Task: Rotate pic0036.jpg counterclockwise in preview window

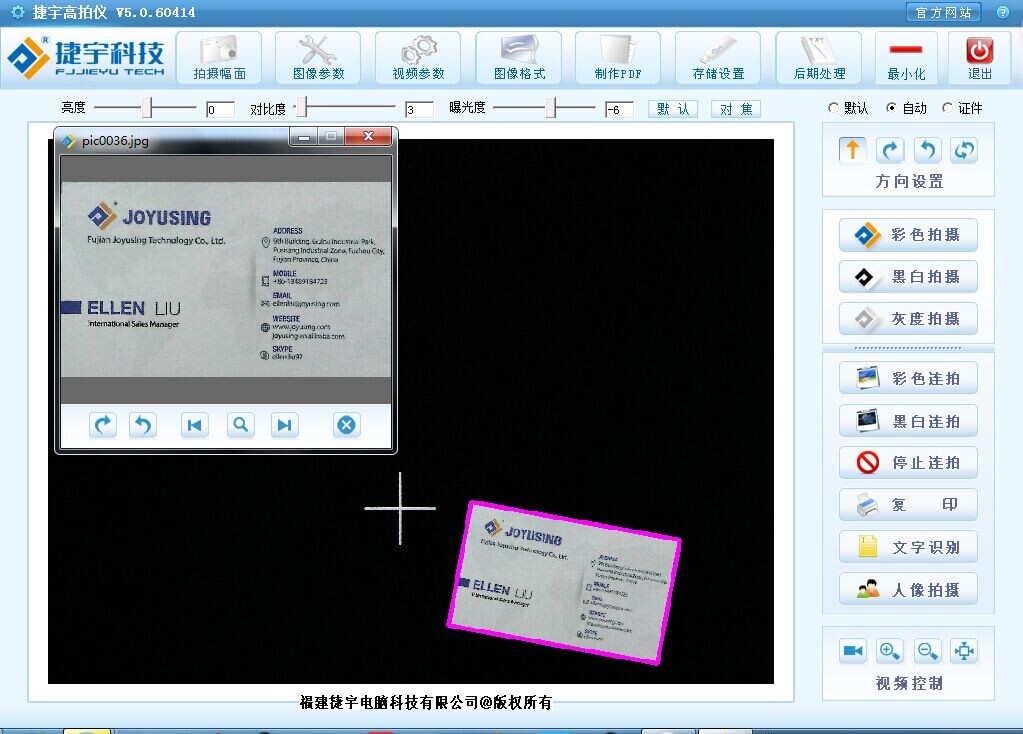Action: coord(142,425)
